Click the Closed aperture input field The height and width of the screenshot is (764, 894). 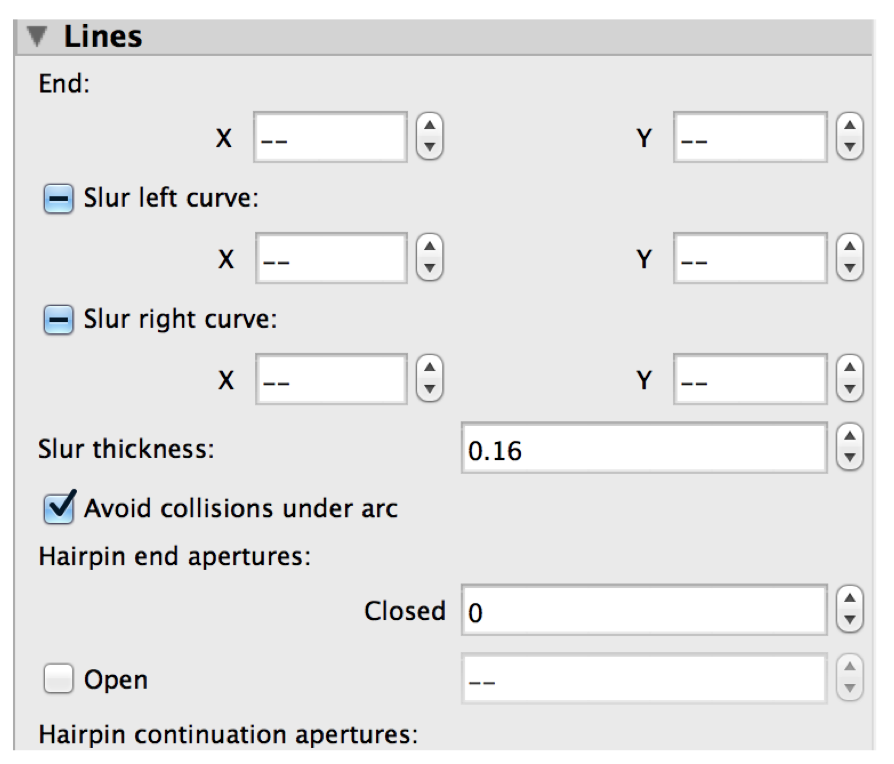coord(644,612)
